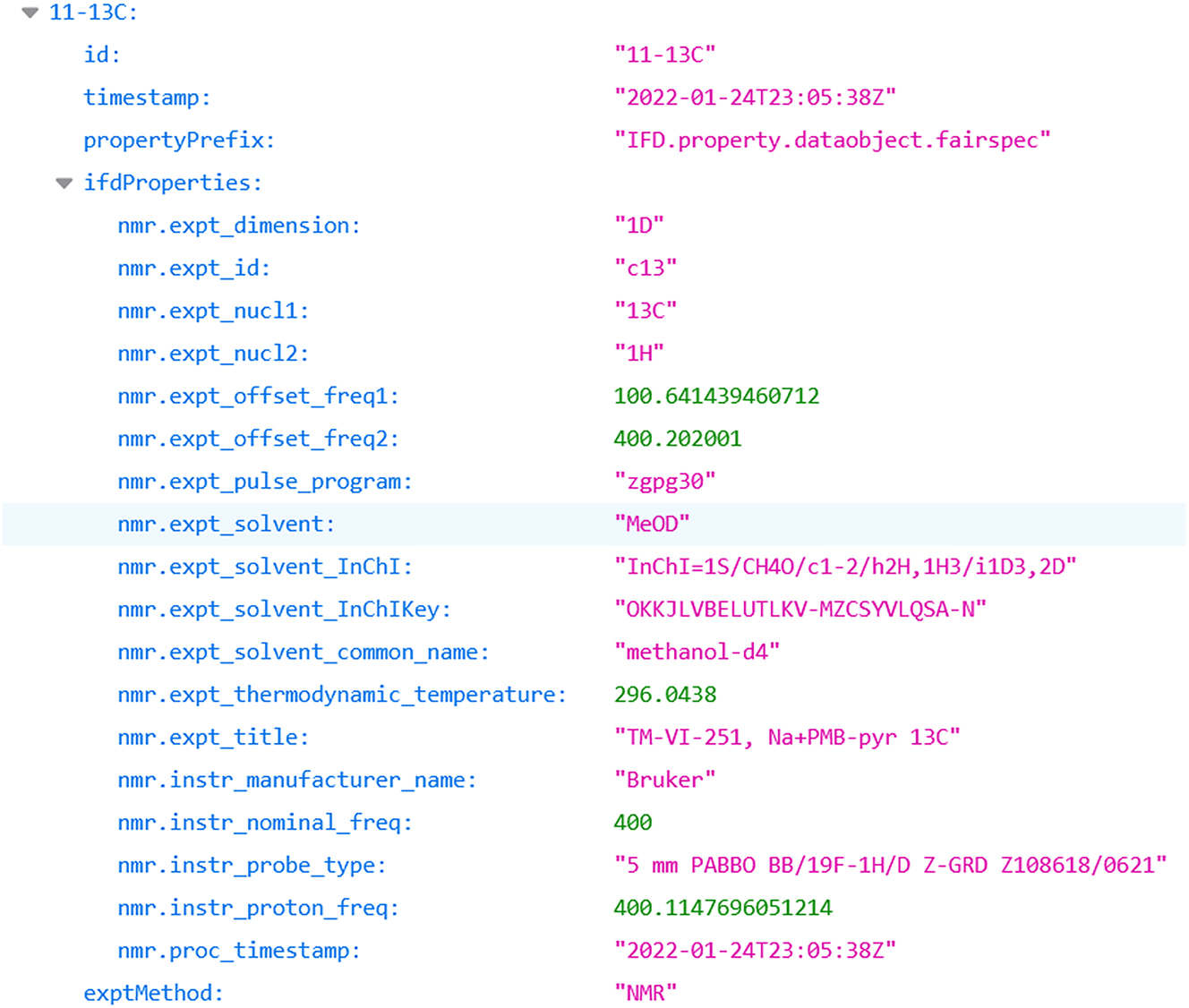Select the id property row

[98, 55]
